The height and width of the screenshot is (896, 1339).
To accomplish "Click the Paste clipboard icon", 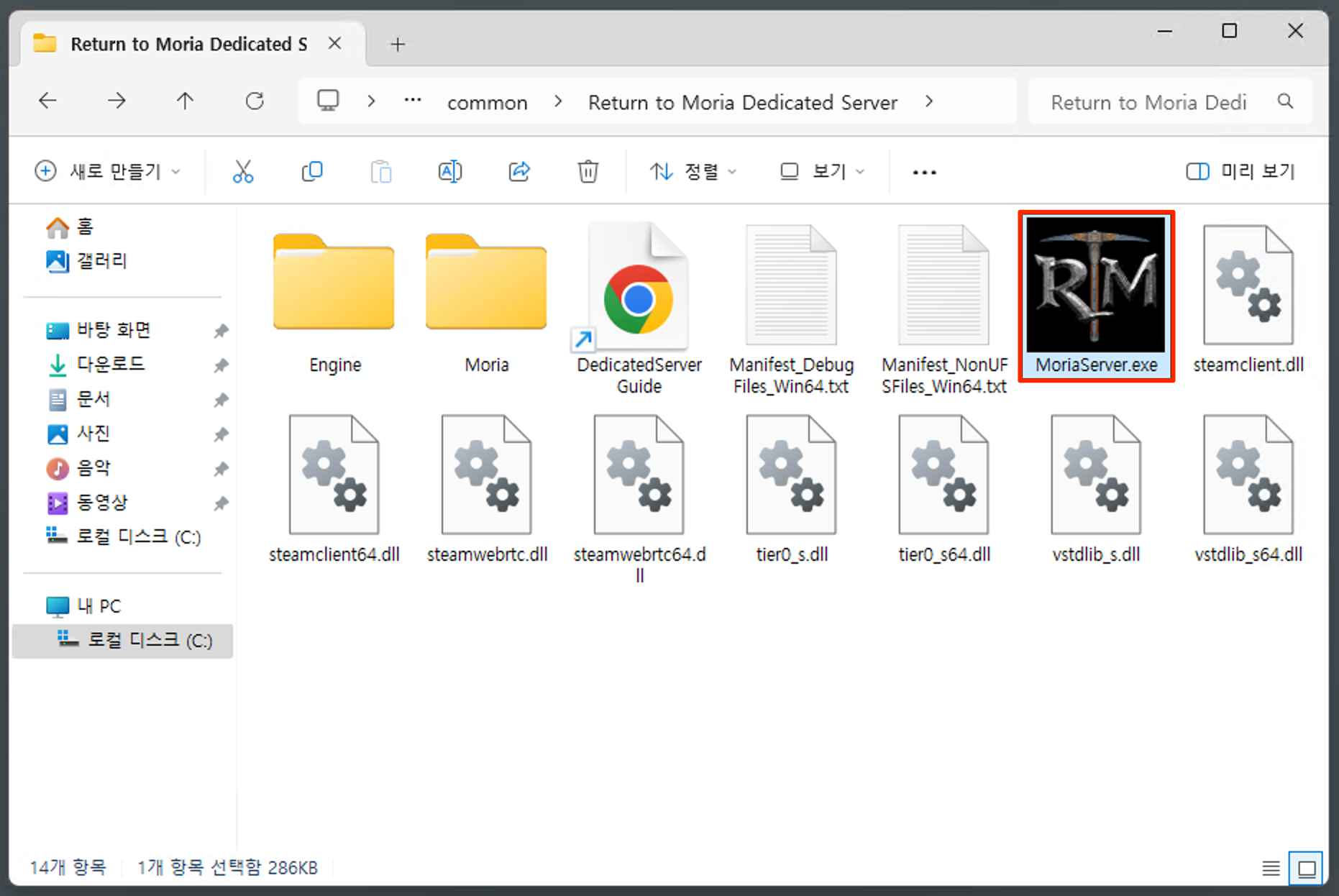I will [x=381, y=172].
